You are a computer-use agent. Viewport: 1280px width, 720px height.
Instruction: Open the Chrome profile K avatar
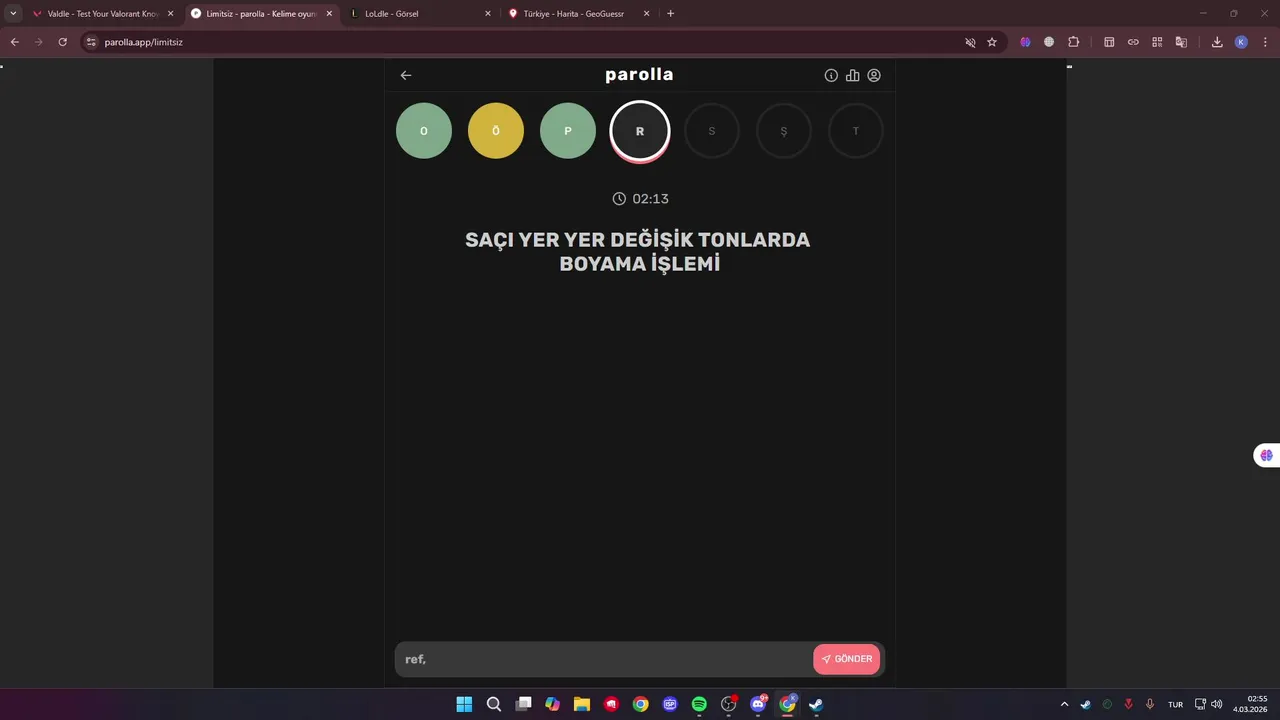[1241, 42]
